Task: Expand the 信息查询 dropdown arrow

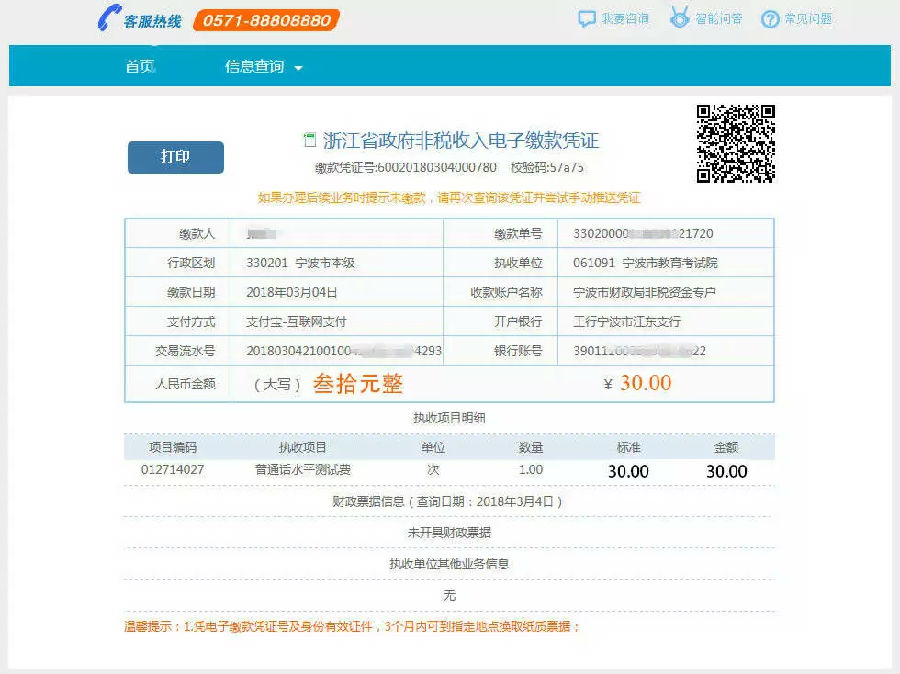Action: pyautogui.click(x=298, y=68)
